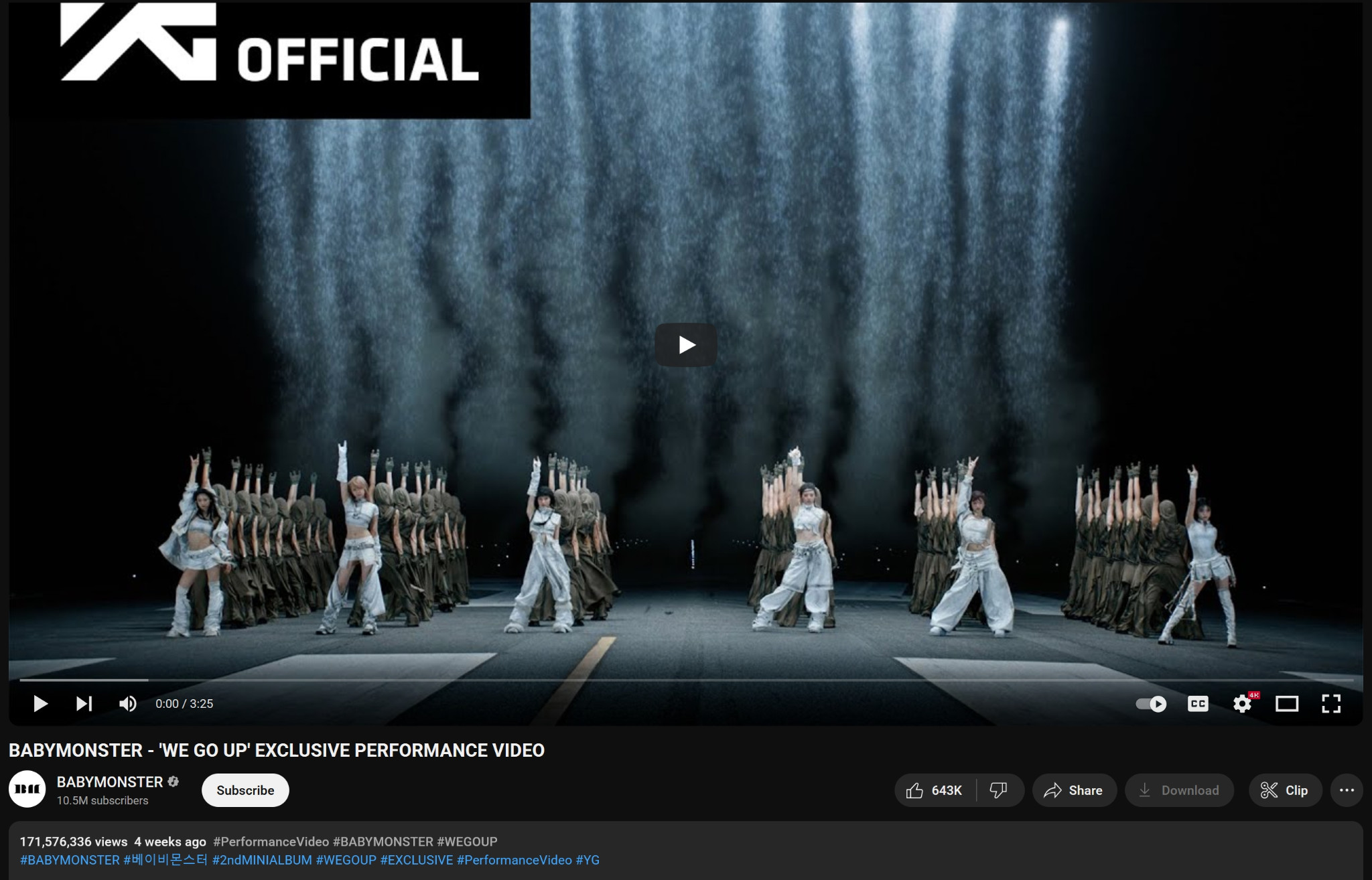This screenshot has width=1372, height=880.
Task: Open the #PerformanceVideo hashtag link
Action: 514,860
